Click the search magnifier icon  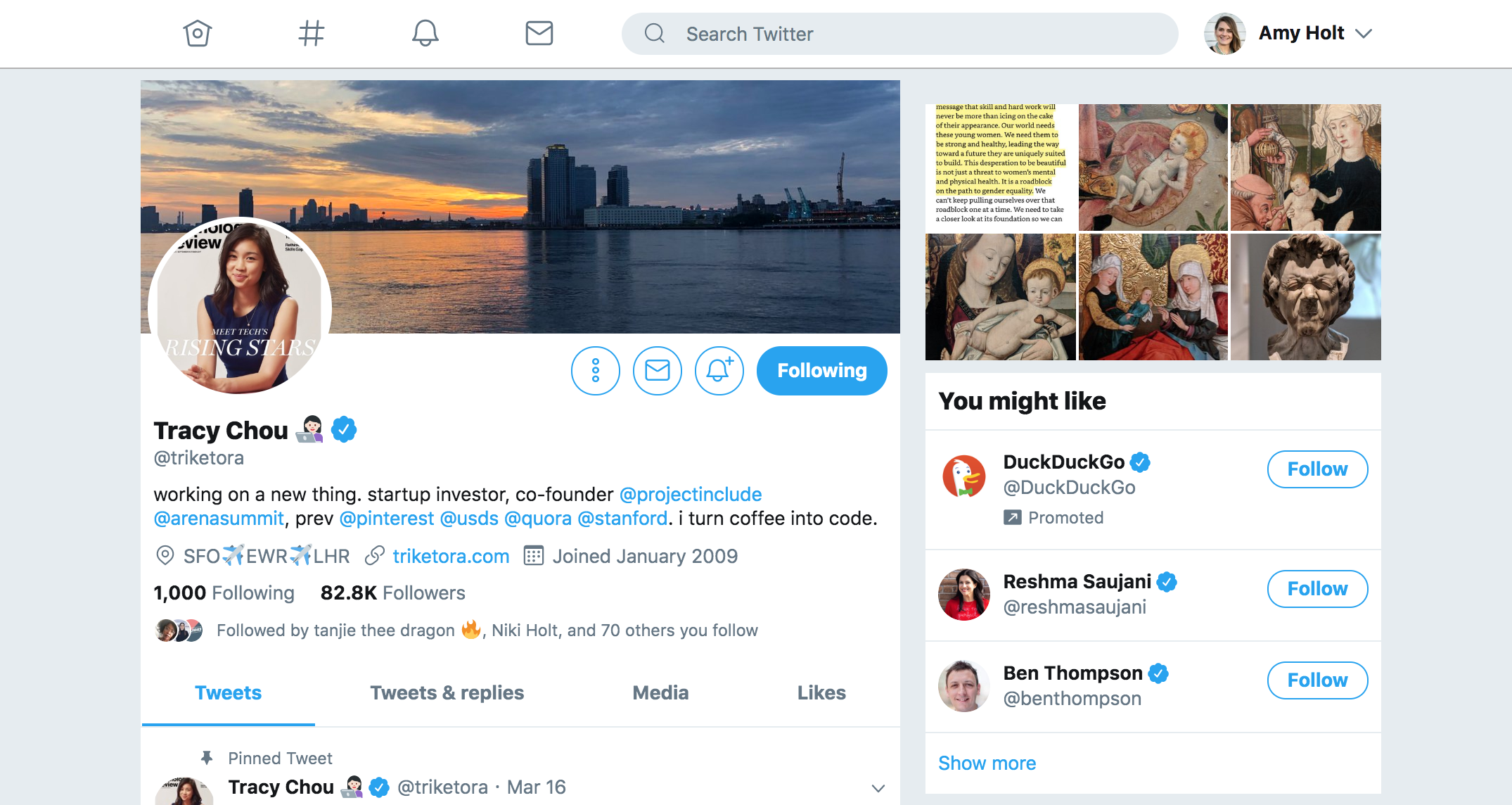pyautogui.click(x=655, y=33)
